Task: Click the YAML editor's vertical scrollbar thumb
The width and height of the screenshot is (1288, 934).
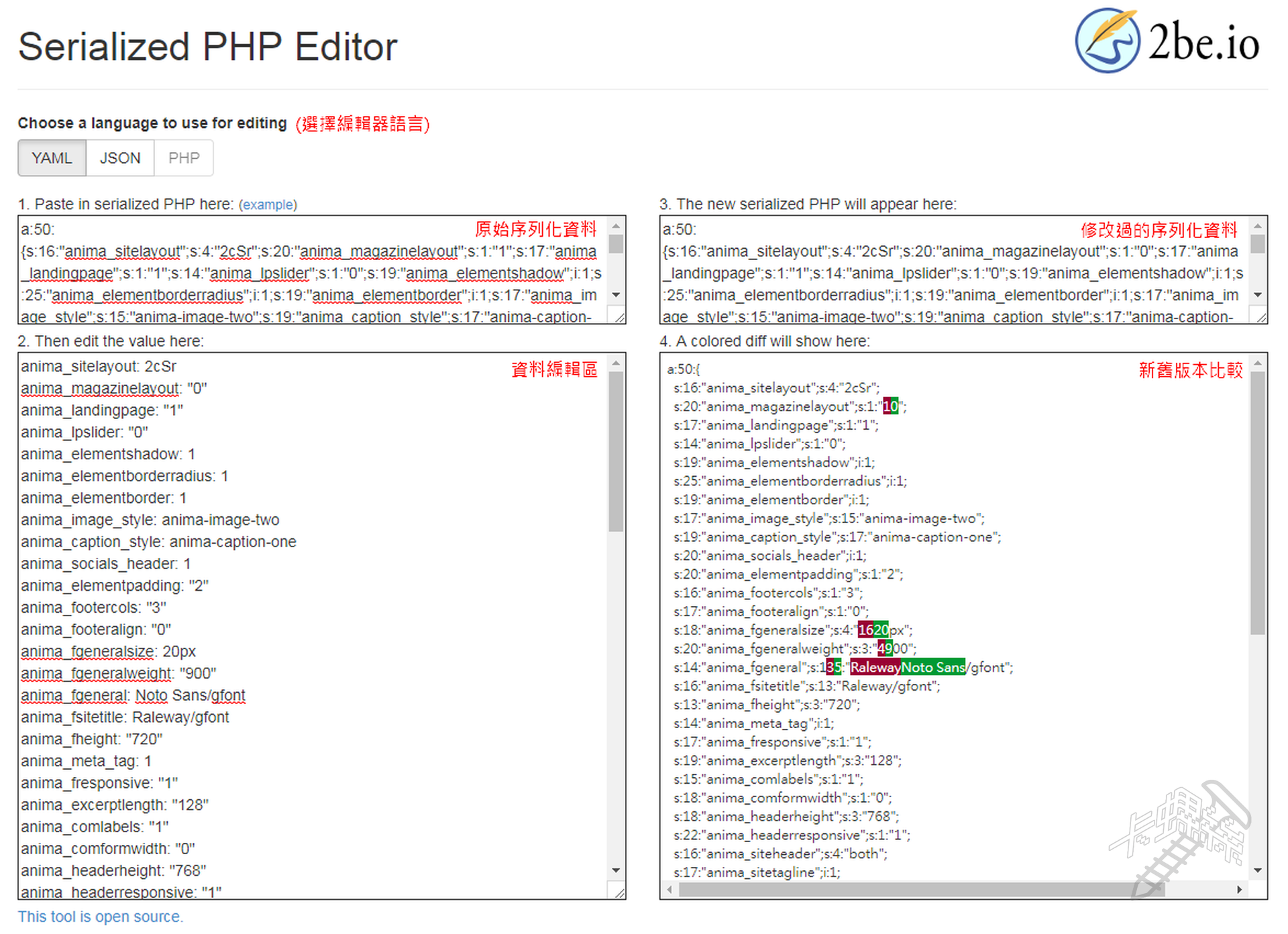Action: point(616,451)
